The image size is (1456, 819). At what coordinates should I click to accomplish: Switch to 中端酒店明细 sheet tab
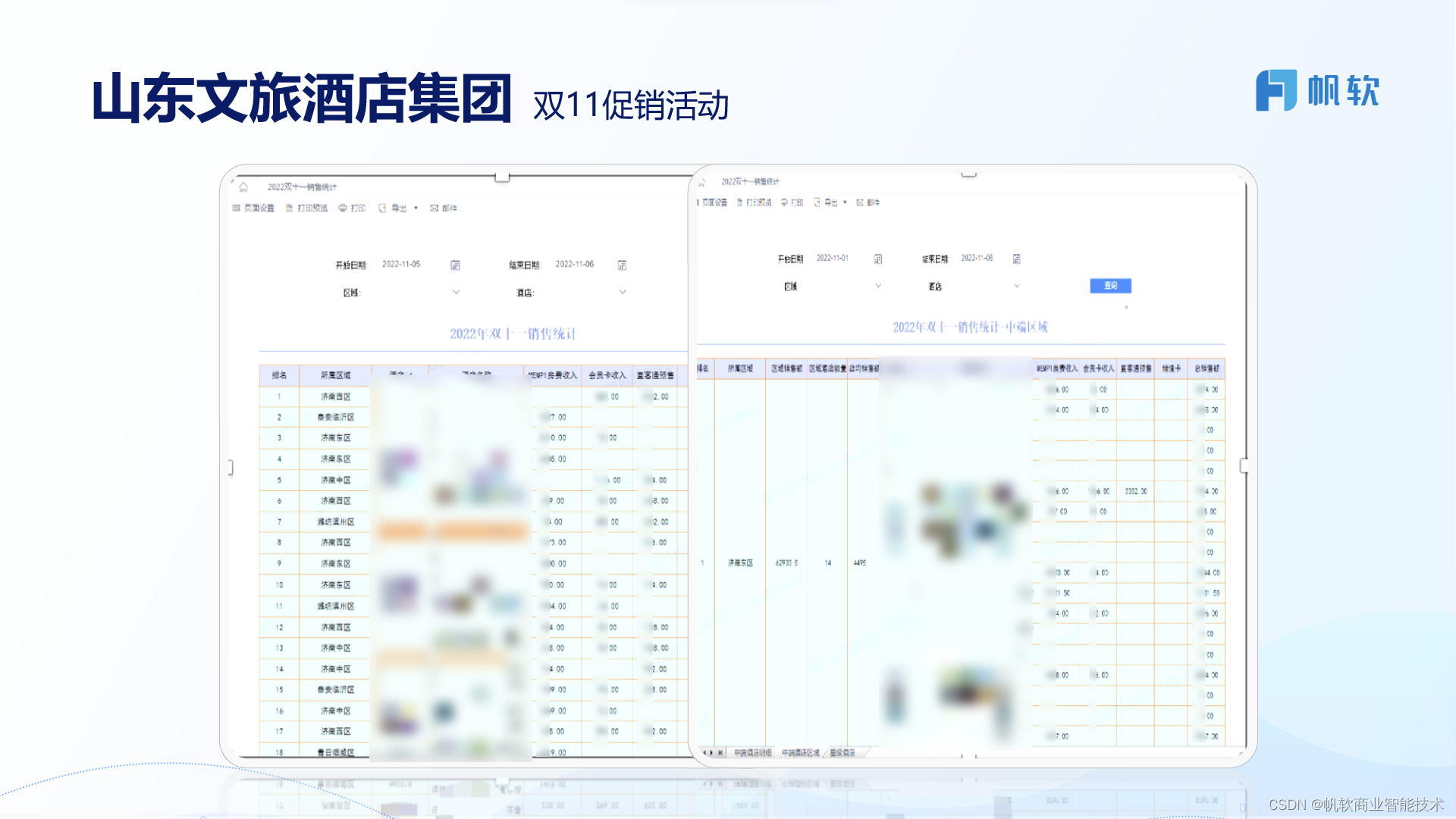pyautogui.click(x=752, y=752)
